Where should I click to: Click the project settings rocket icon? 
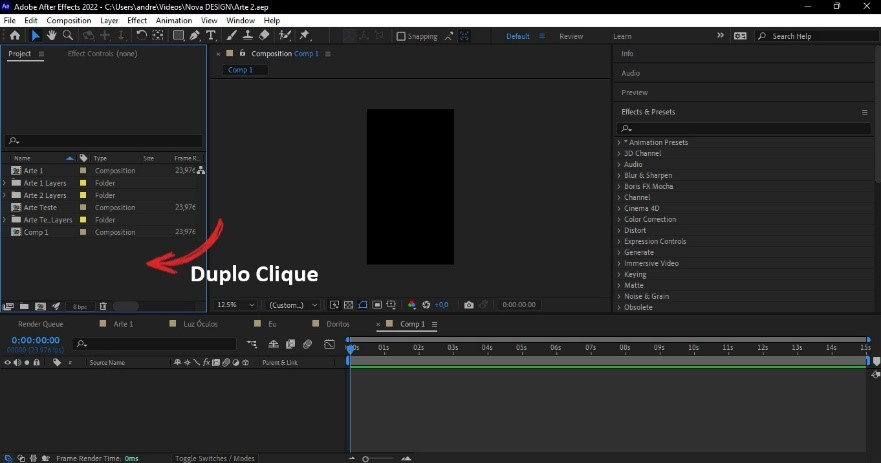[x=56, y=306]
